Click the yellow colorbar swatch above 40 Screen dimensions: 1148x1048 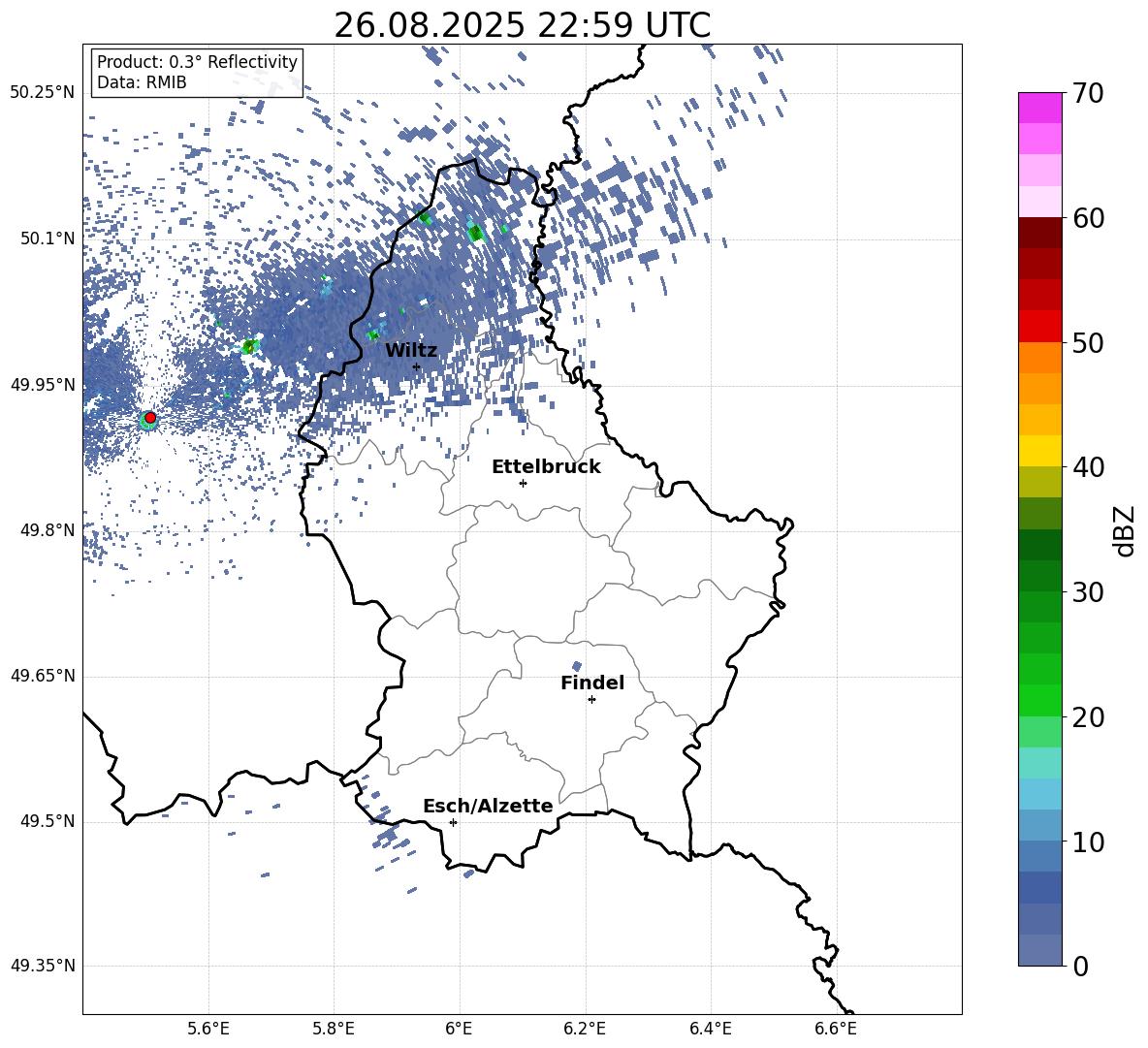tap(1039, 451)
